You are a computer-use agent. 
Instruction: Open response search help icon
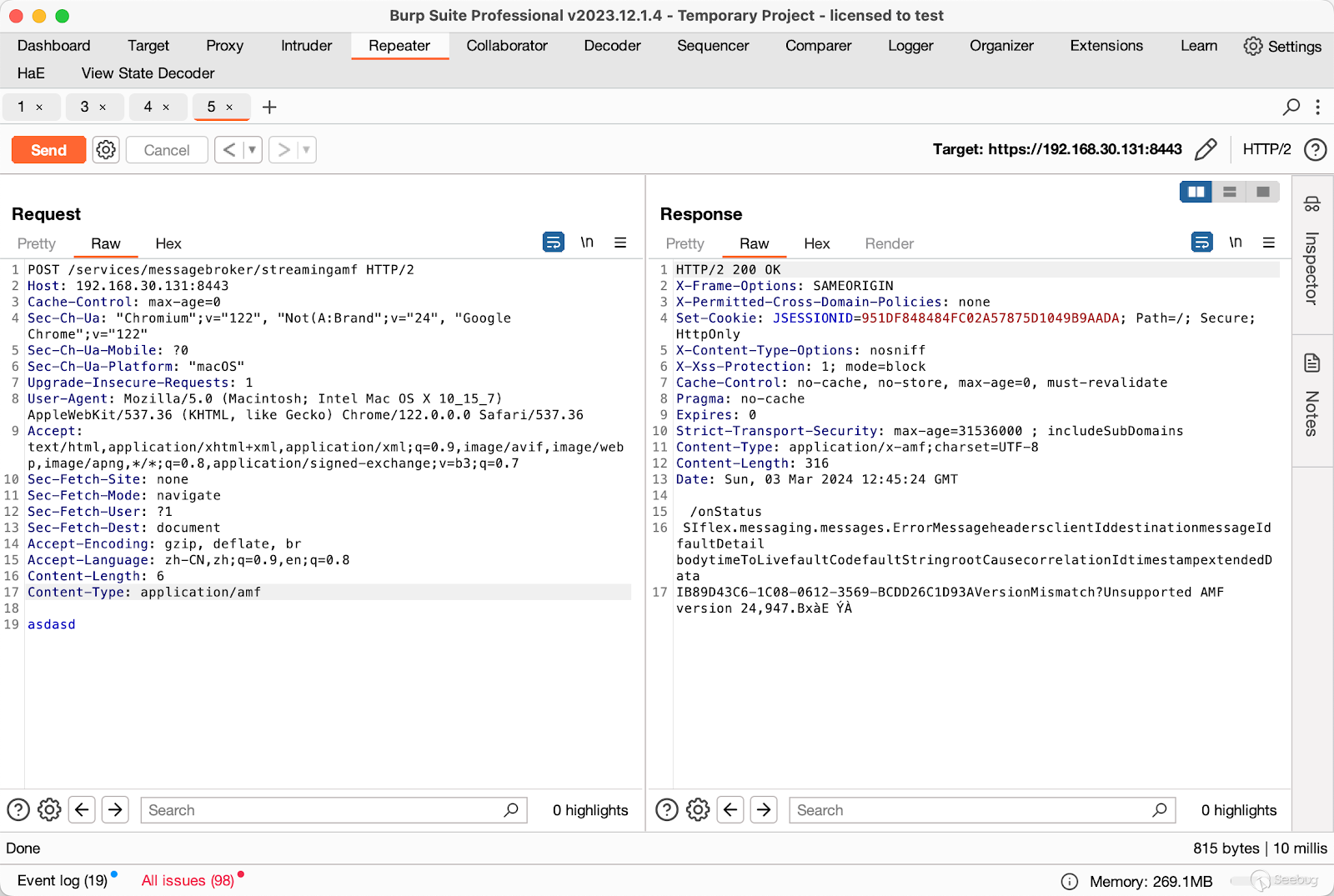(x=667, y=810)
